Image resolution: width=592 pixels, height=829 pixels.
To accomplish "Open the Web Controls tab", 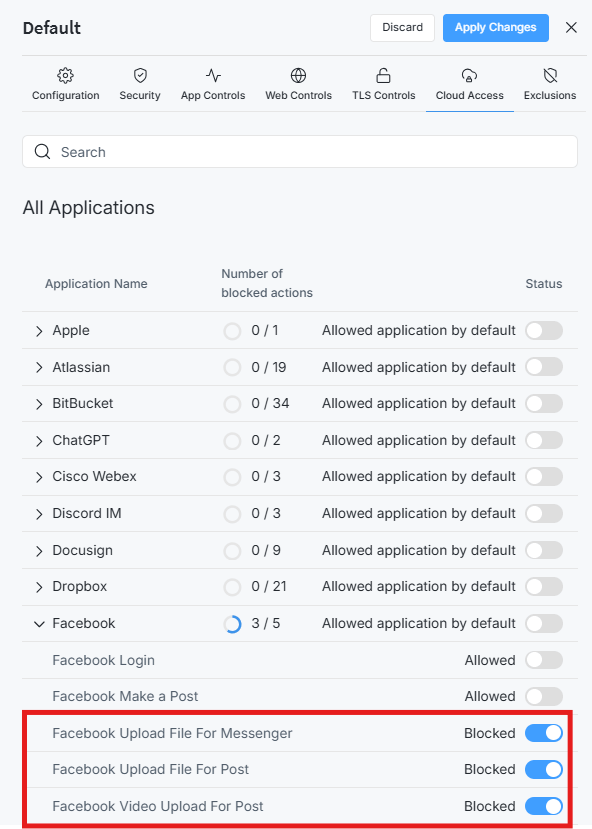I will 299,84.
